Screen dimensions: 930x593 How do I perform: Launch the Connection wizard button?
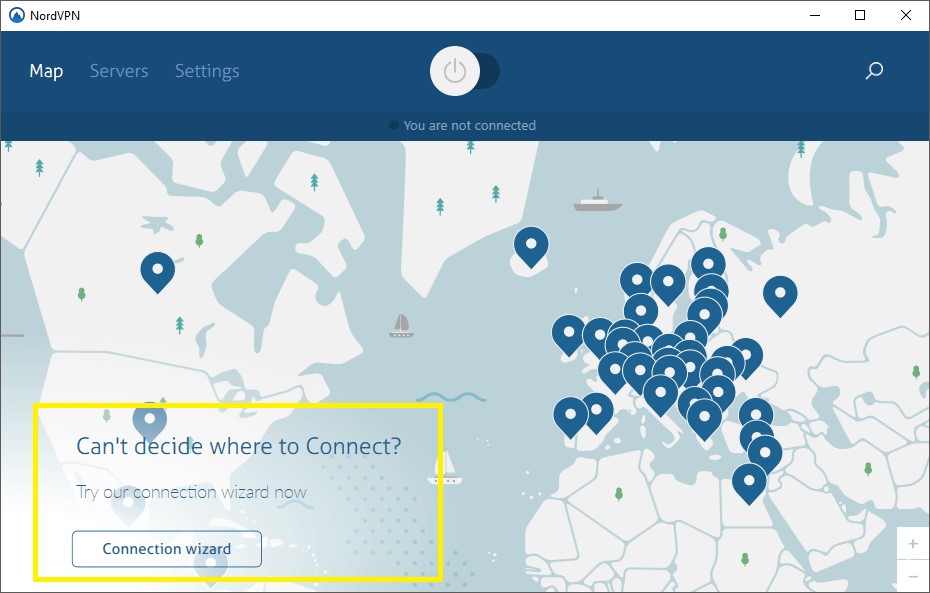[x=167, y=549]
